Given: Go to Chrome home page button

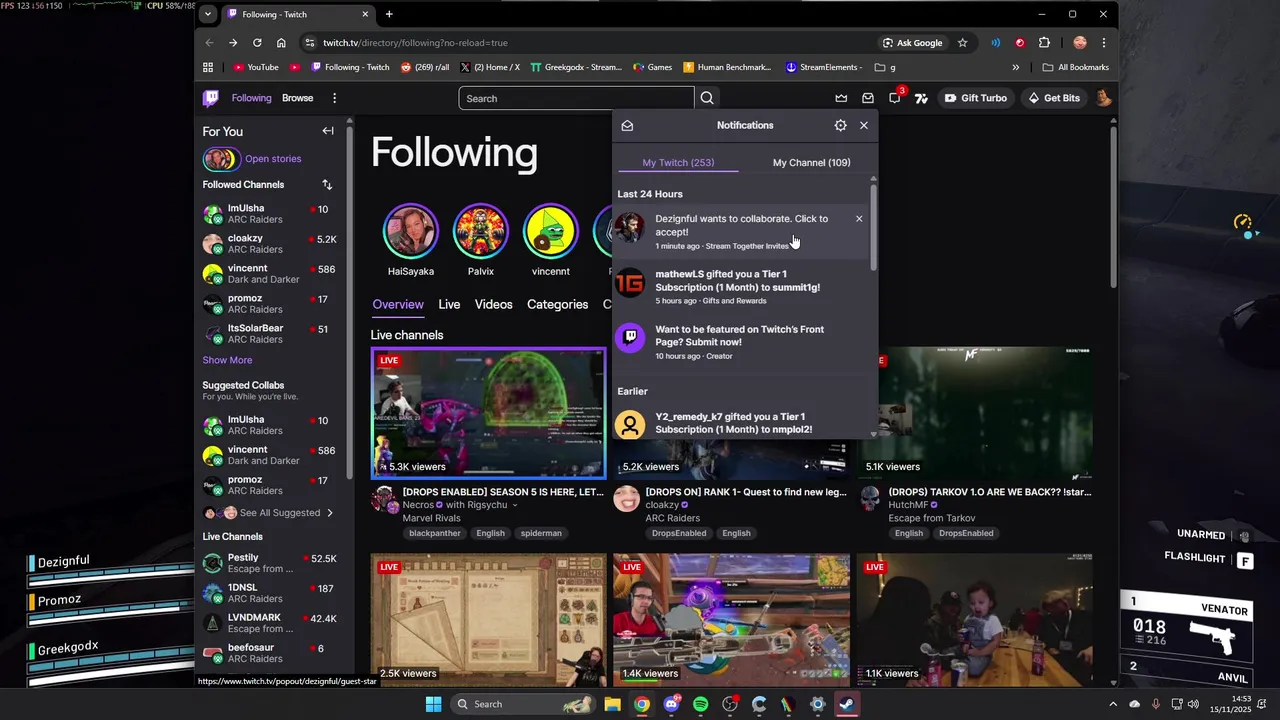Looking at the screenshot, I should (x=281, y=43).
